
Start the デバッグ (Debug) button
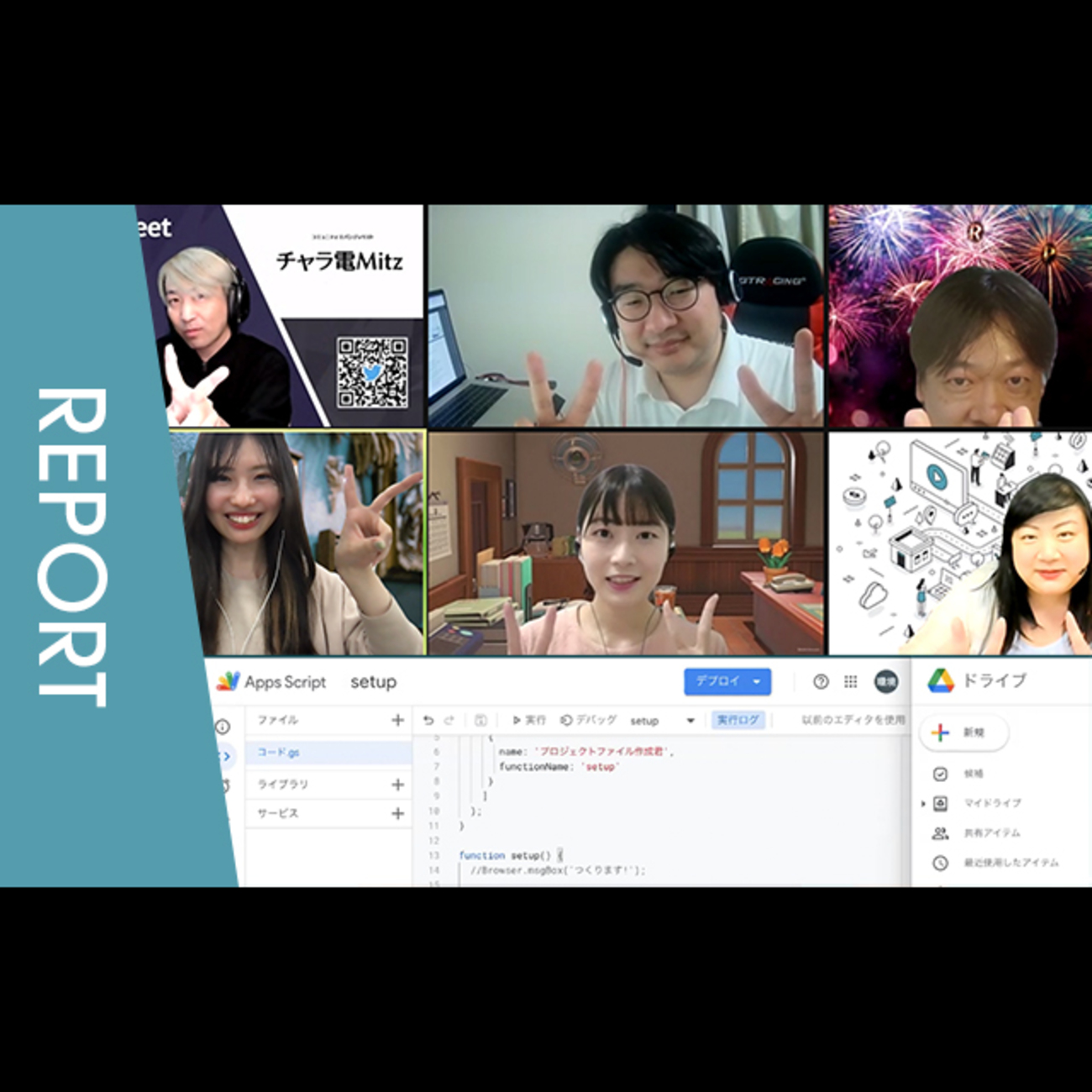588,720
